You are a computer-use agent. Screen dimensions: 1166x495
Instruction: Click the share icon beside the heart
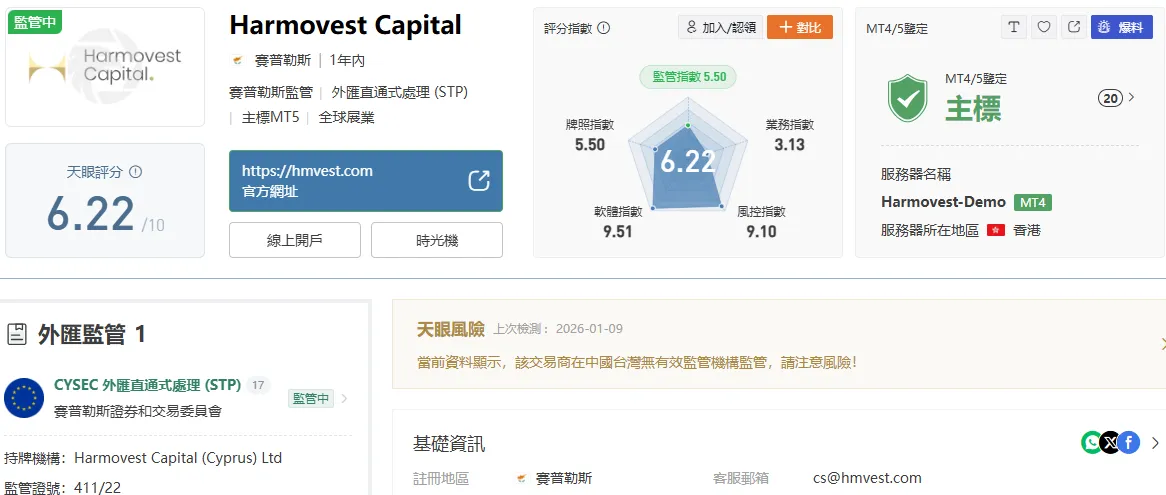click(1074, 28)
